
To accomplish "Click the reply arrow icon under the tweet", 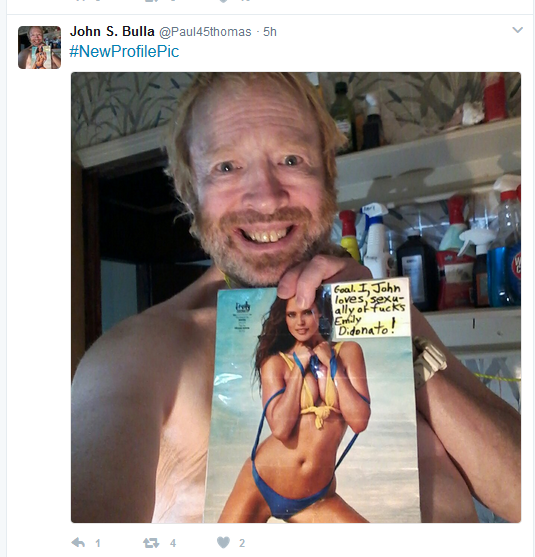I will 78,542.
